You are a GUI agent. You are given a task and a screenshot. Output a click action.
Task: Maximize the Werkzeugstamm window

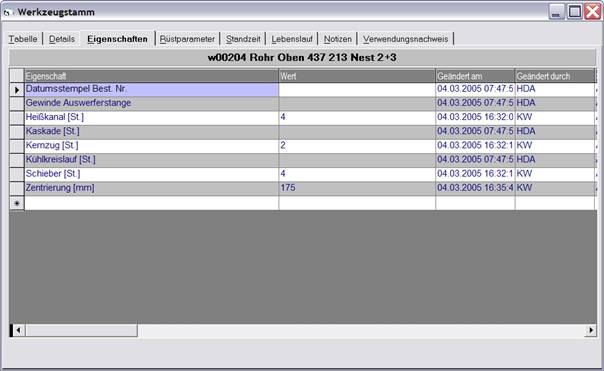click(574, 12)
